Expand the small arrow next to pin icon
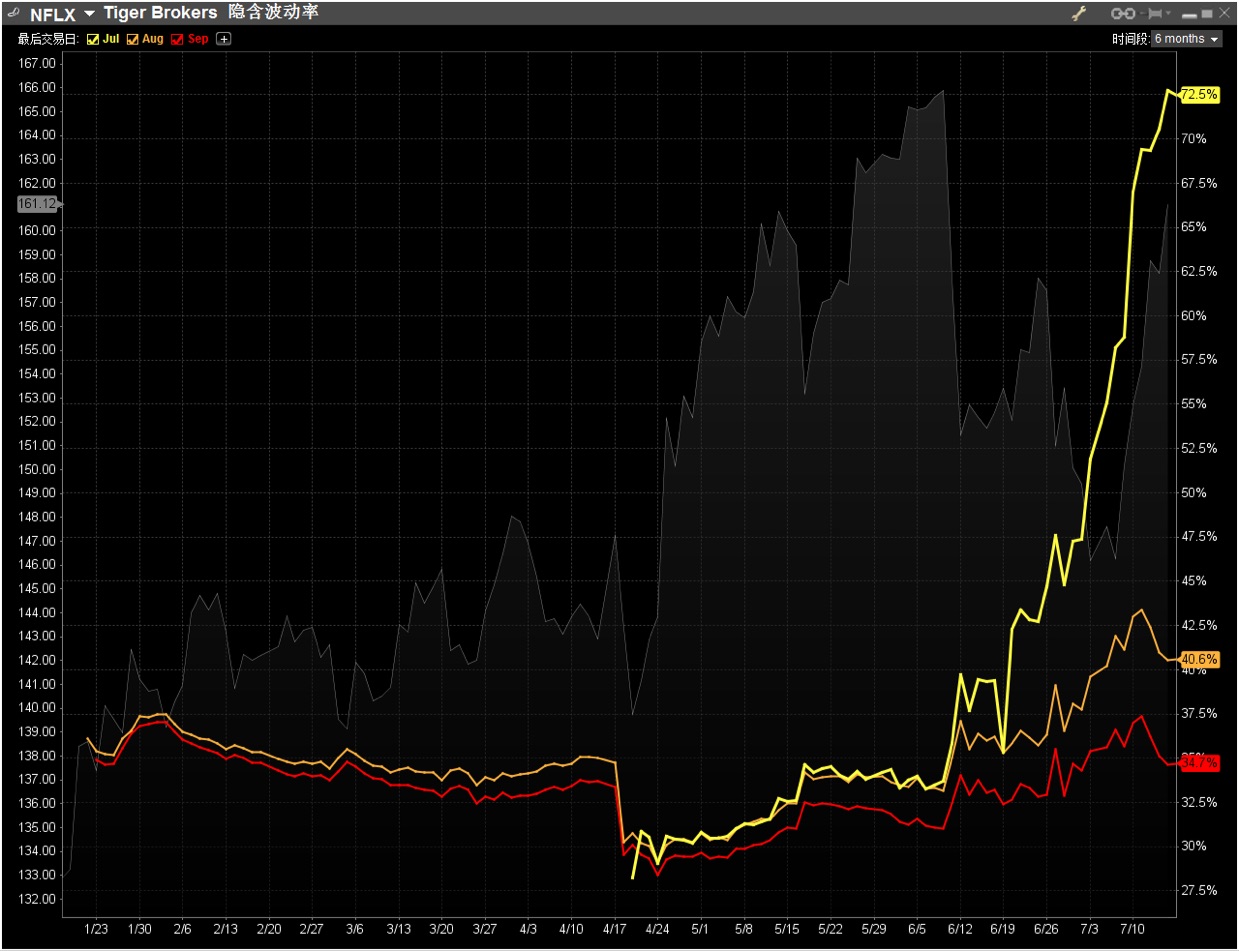The width and height of the screenshot is (1239, 951). pyautogui.click(x=1168, y=14)
